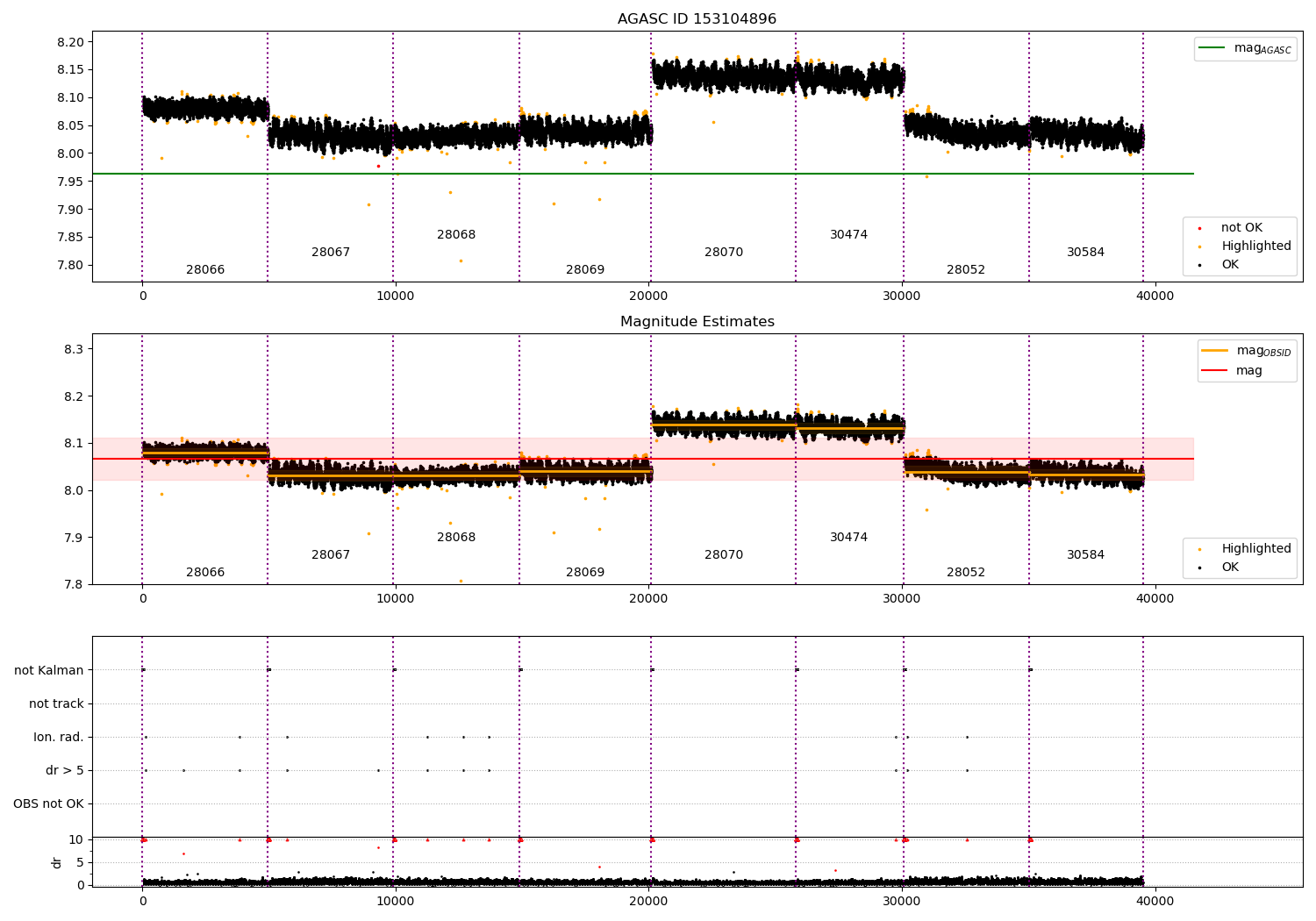1316x921 pixels.
Task: Click OBSID label 28052 in the top plot
Action: (x=966, y=270)
